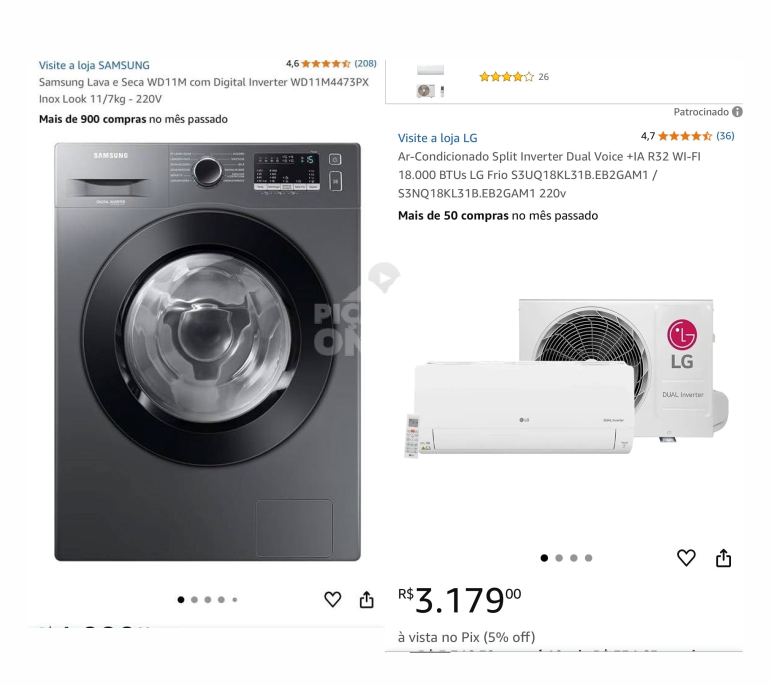Select the second image dot for the LG air conditioner
Image resolution: width=770 pixels, height=685 pixels.
559,558
